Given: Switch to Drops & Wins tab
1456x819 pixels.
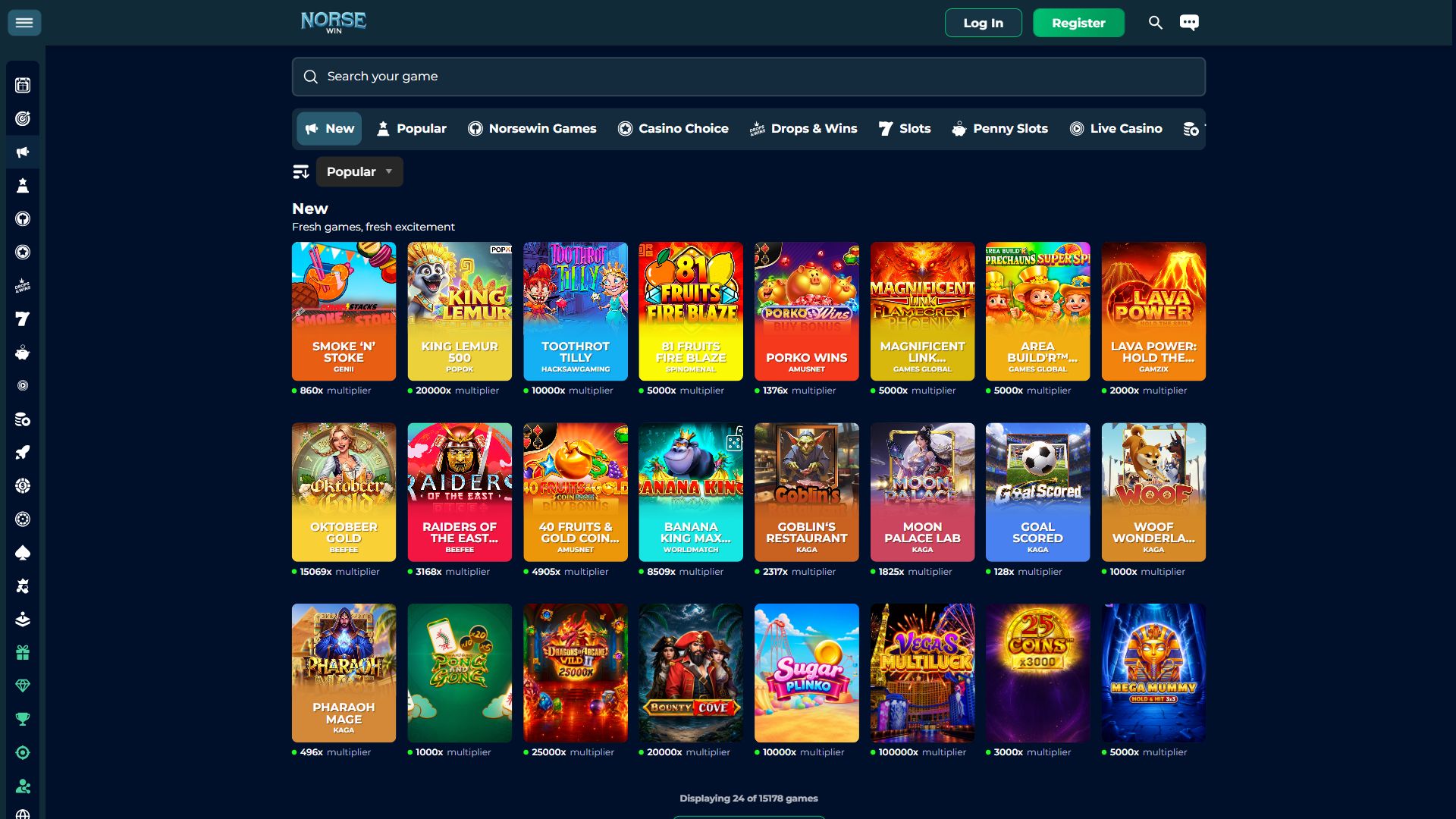Looking at the screenshot, I should click(803, 129).
